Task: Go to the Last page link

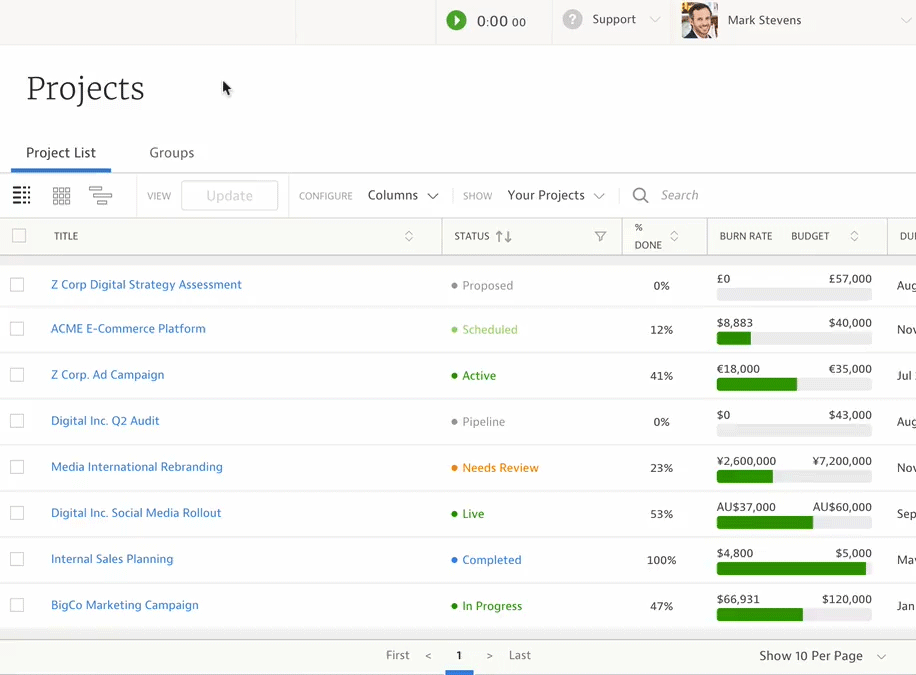Action: pyautogui.click(x=520, y=656)
